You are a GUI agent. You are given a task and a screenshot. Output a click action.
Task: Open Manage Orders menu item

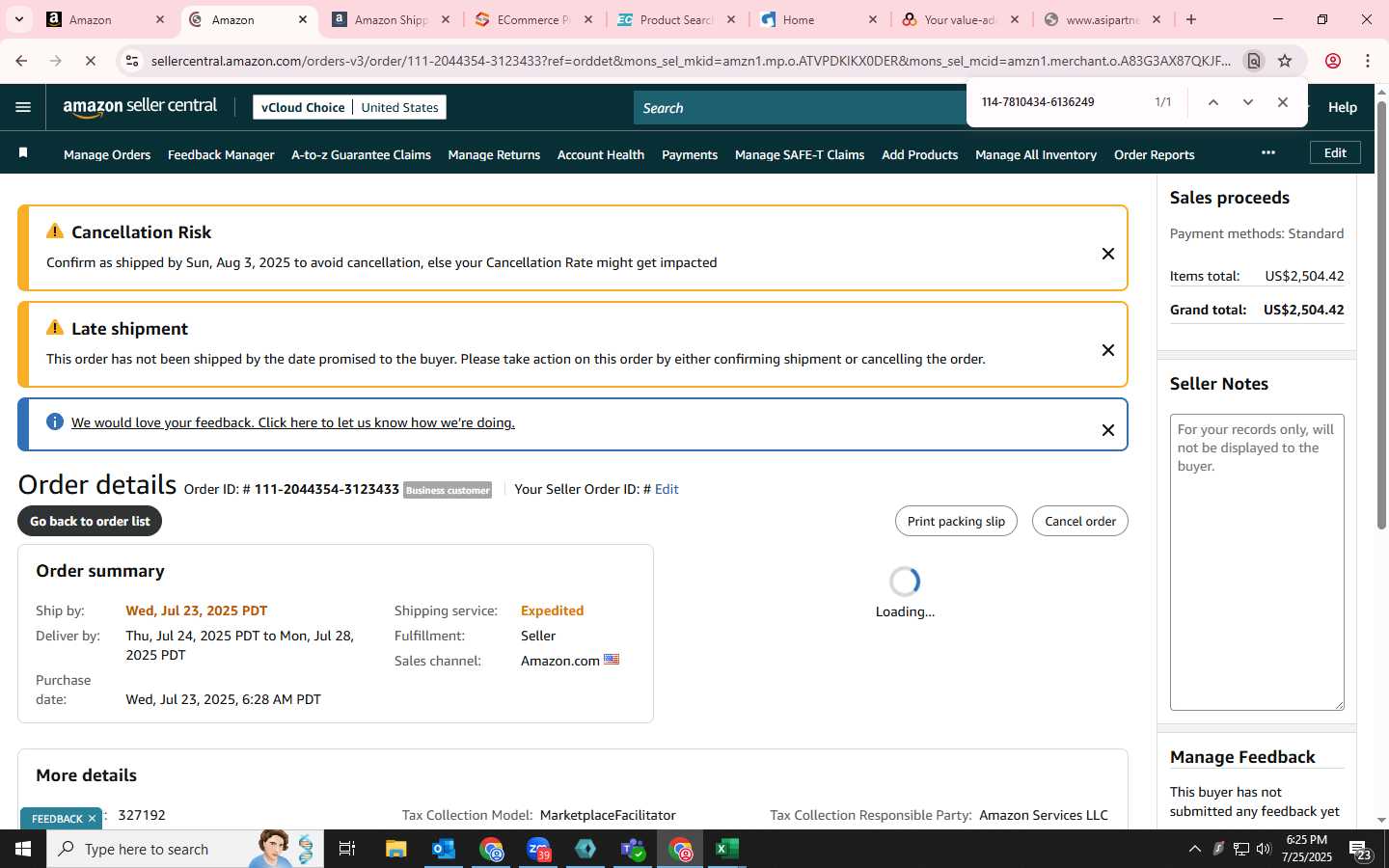tap(107, 154)
